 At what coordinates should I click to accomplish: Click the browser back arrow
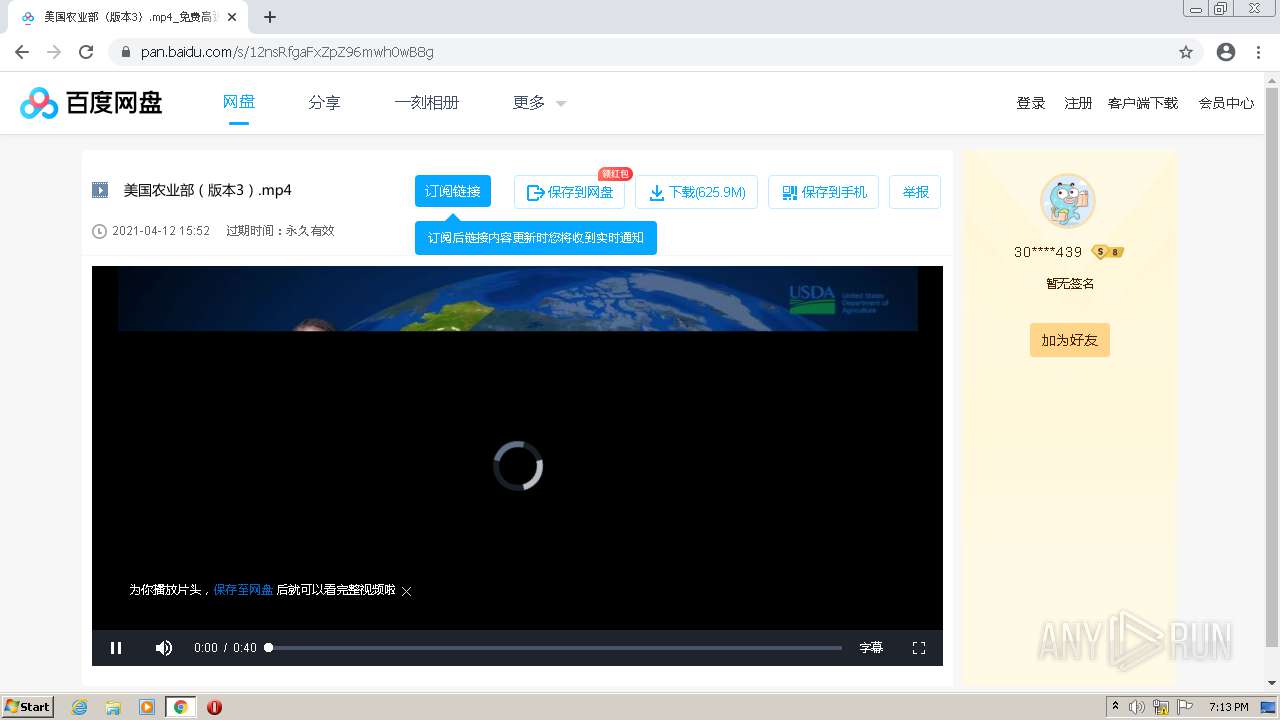pyautogui.click(x=22, y=52)
